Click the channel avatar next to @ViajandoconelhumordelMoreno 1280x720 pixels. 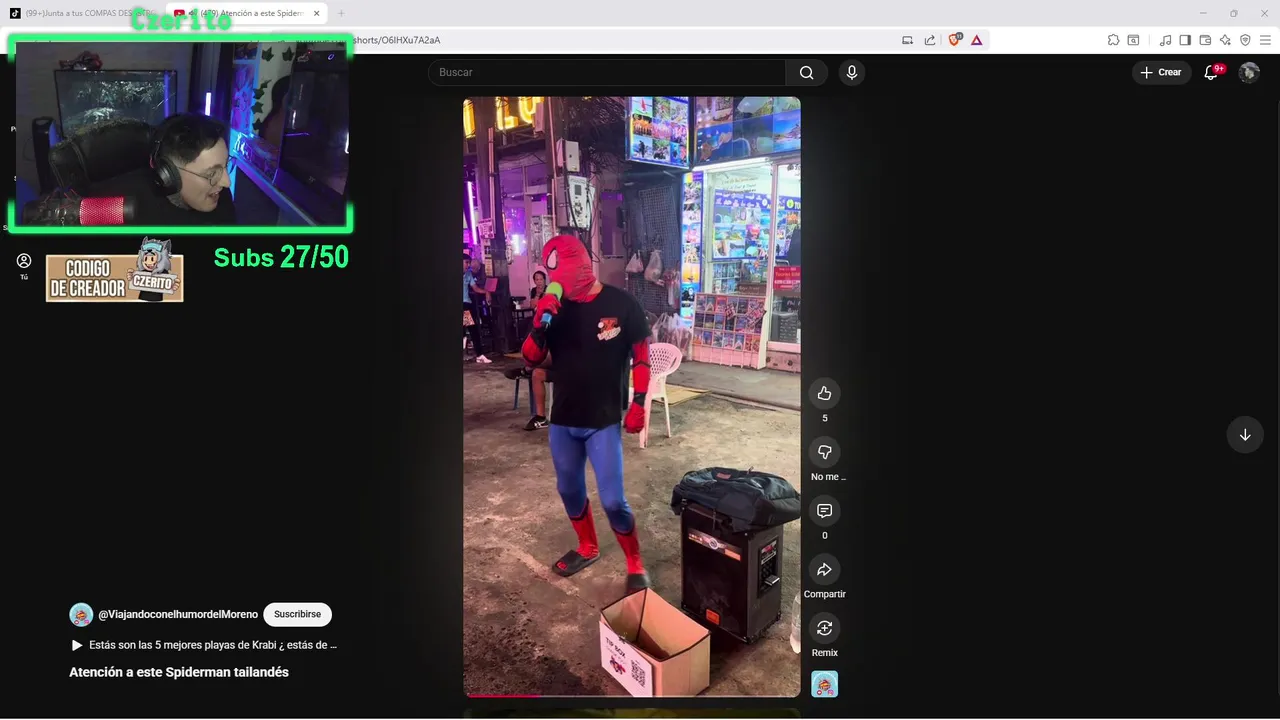coord(81,614)
